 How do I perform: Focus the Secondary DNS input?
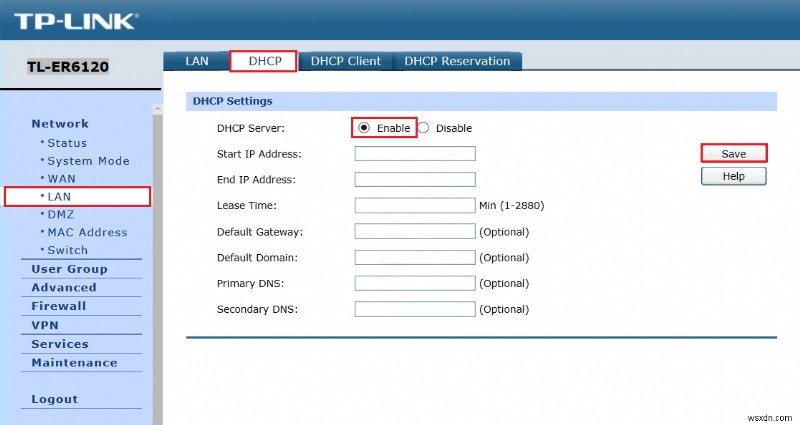pos(415,309)
